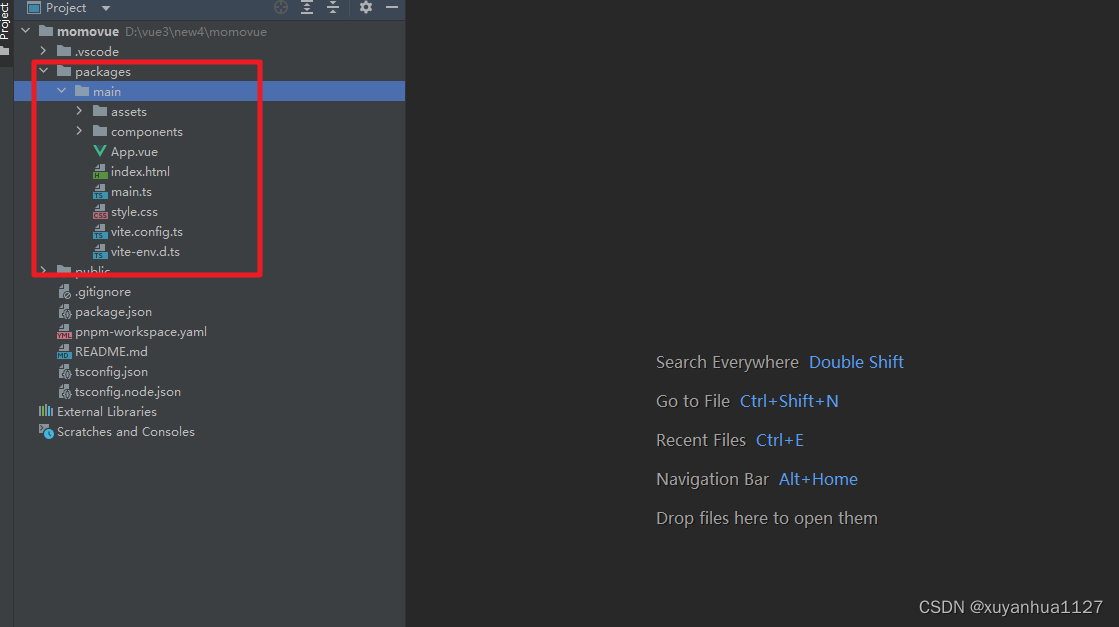
Task: Click the Project tab on the left edge
Action: coord(7,25)
